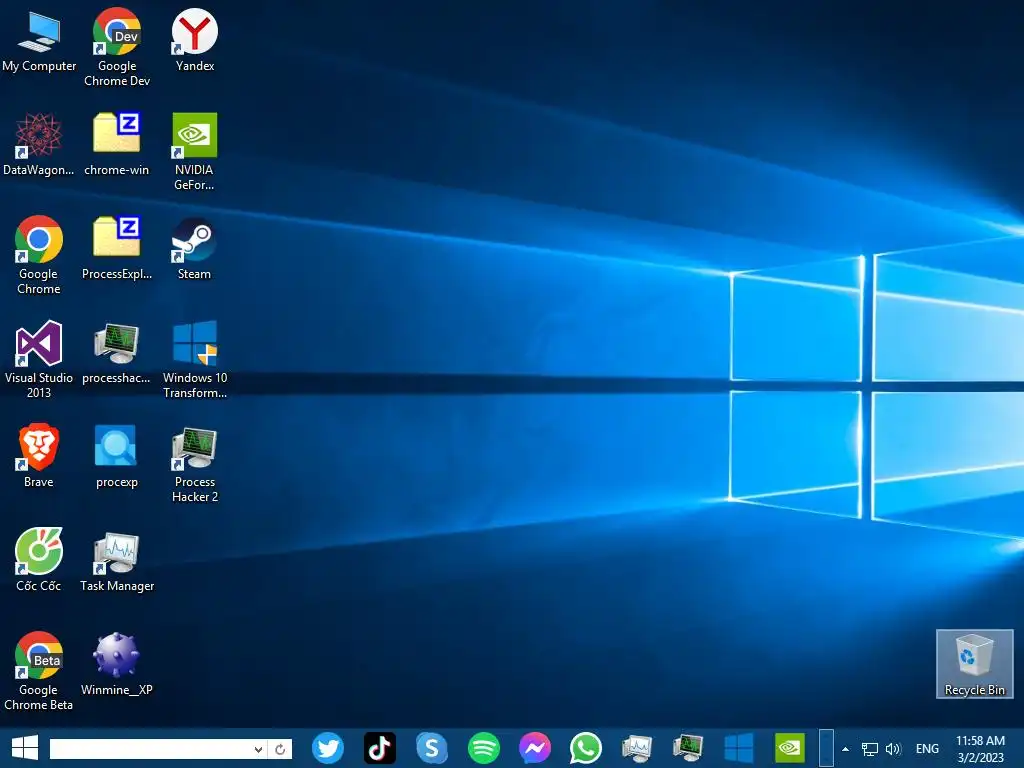
Task: Open Process Hacker taskbar icon
Action: (688, 748)
